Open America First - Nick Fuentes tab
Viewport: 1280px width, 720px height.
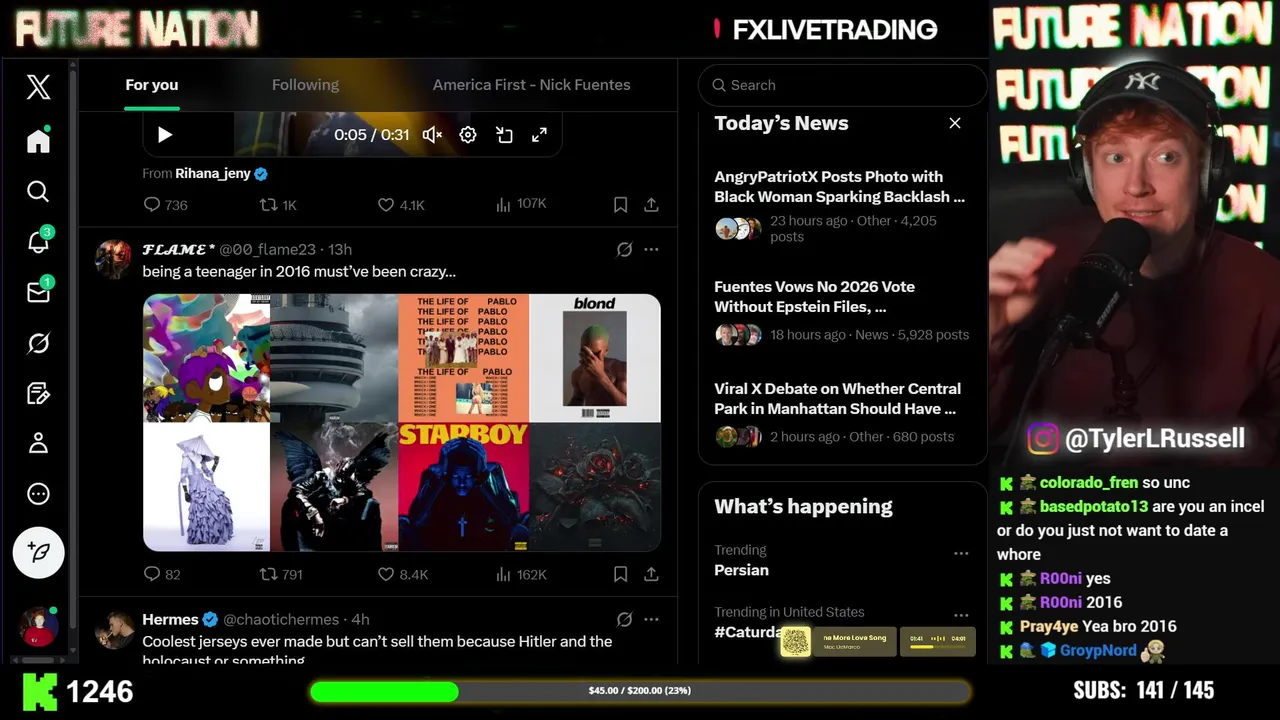pos(531,85)
